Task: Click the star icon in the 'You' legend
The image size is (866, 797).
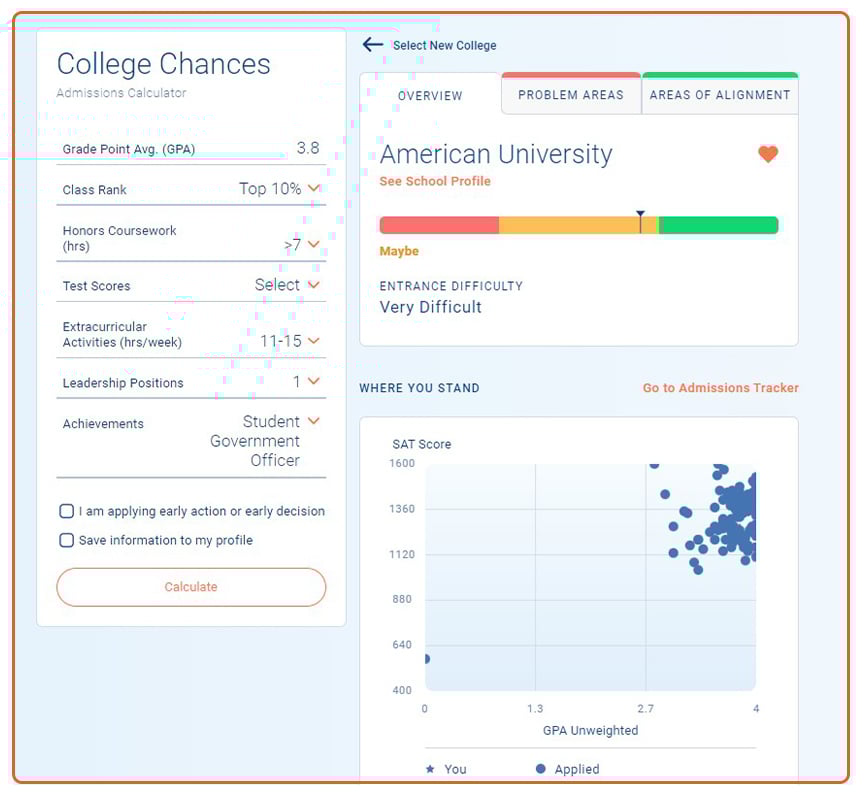Action: pos(432,769)
